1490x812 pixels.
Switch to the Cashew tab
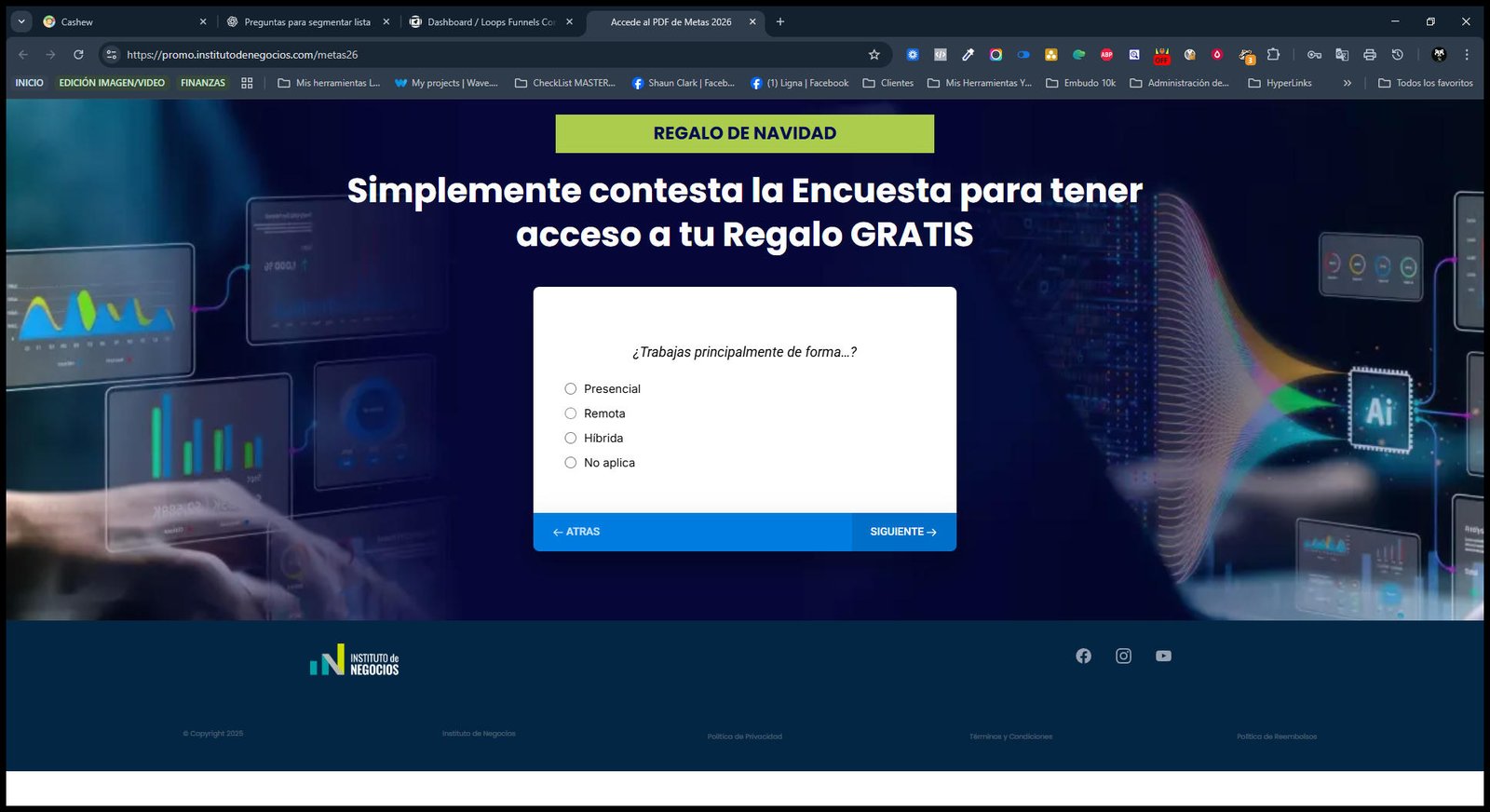(x=124, y=21)
